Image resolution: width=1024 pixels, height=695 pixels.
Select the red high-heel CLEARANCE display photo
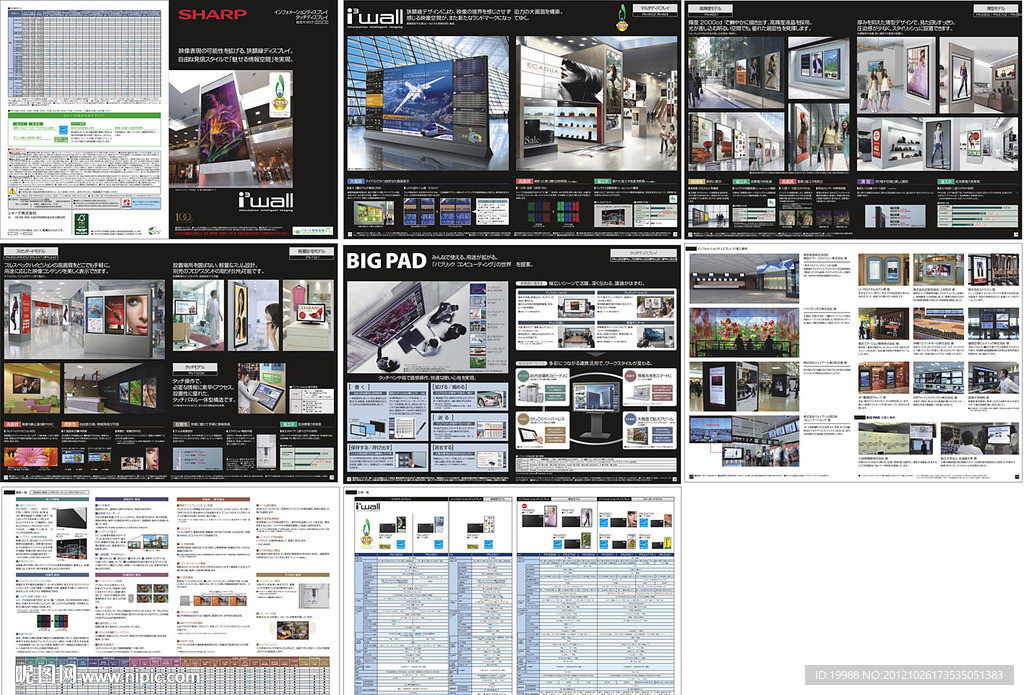coord(308,315)
